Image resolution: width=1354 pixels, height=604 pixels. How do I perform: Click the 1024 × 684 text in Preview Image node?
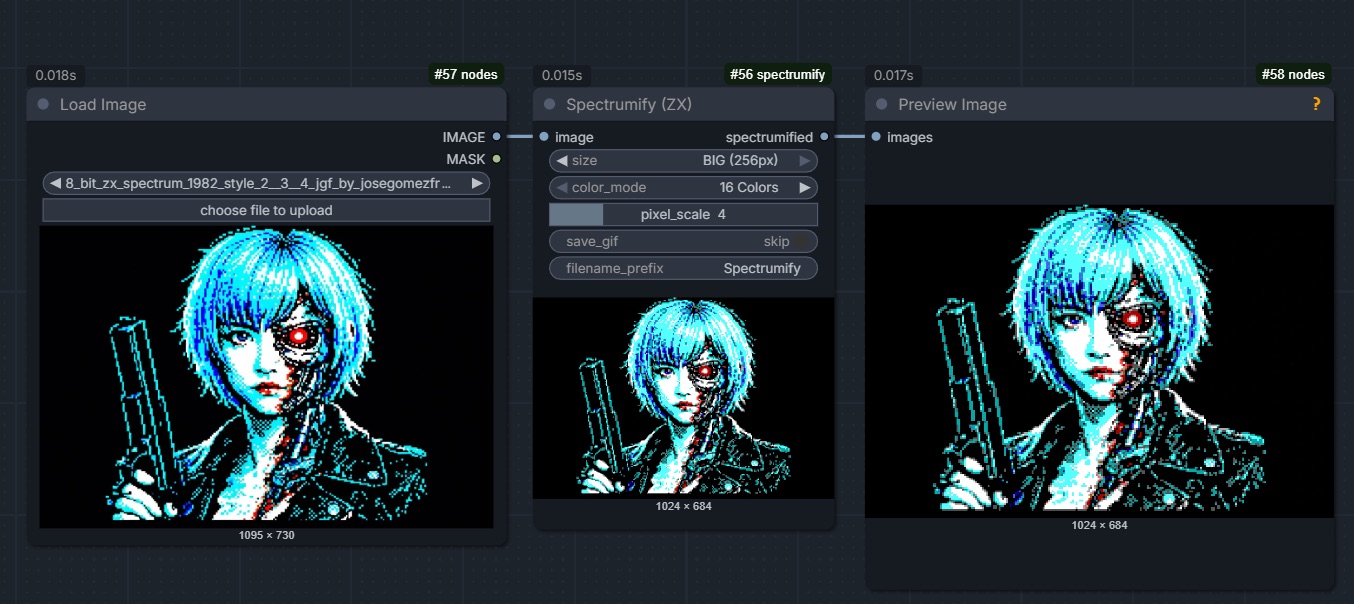1099,525
